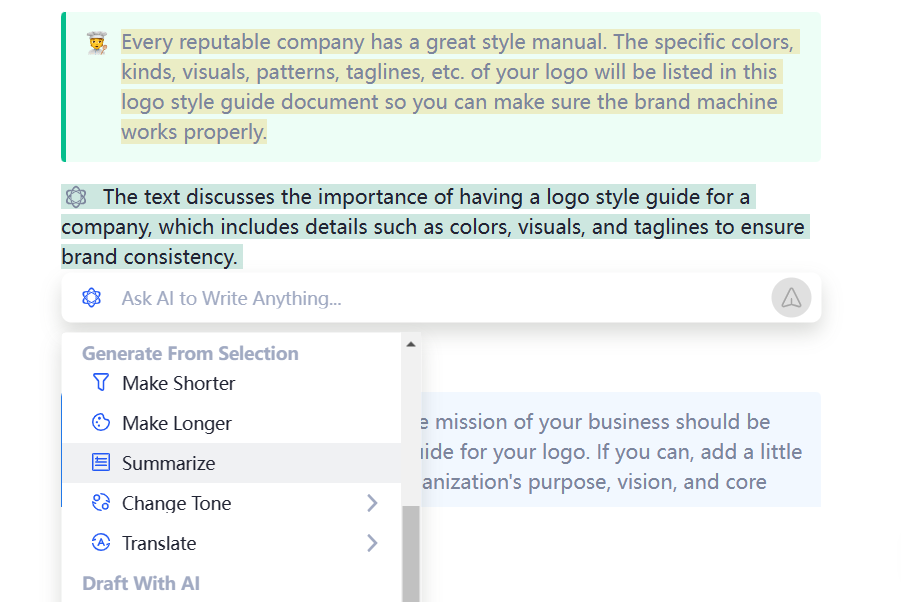Screen dimensions: 901x602
Task: Click the chef emoji in the green callout
Action: coord(97,43)
